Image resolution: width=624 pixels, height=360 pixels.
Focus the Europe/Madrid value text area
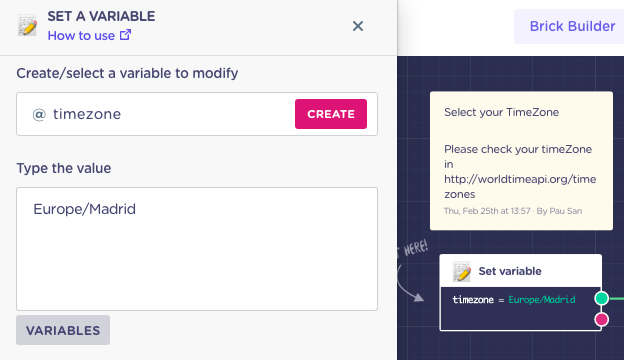(197, 249)
